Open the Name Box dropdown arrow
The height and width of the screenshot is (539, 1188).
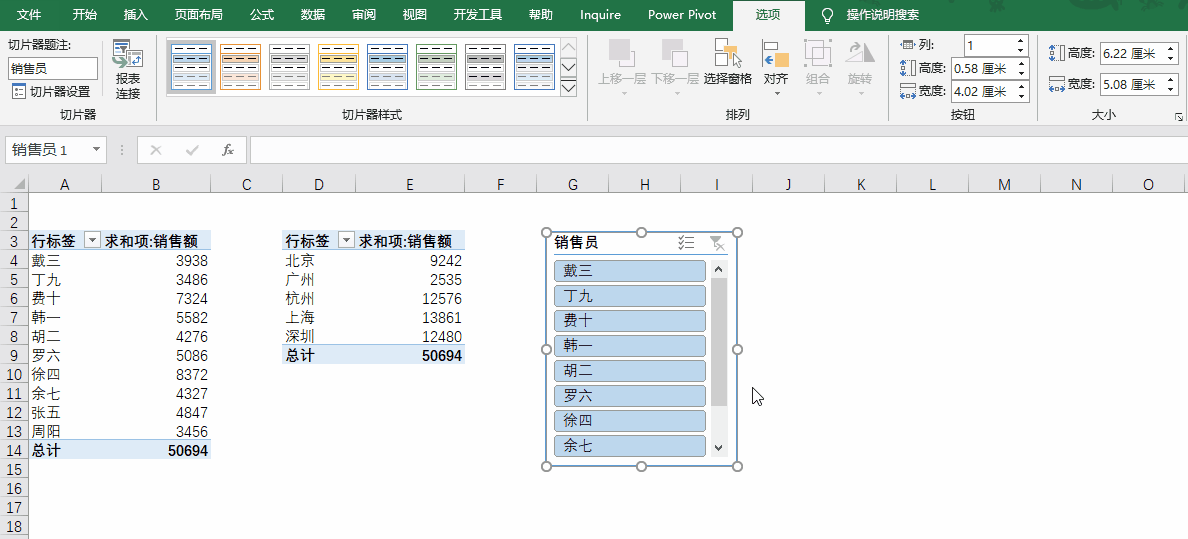(x=96, y=150)
